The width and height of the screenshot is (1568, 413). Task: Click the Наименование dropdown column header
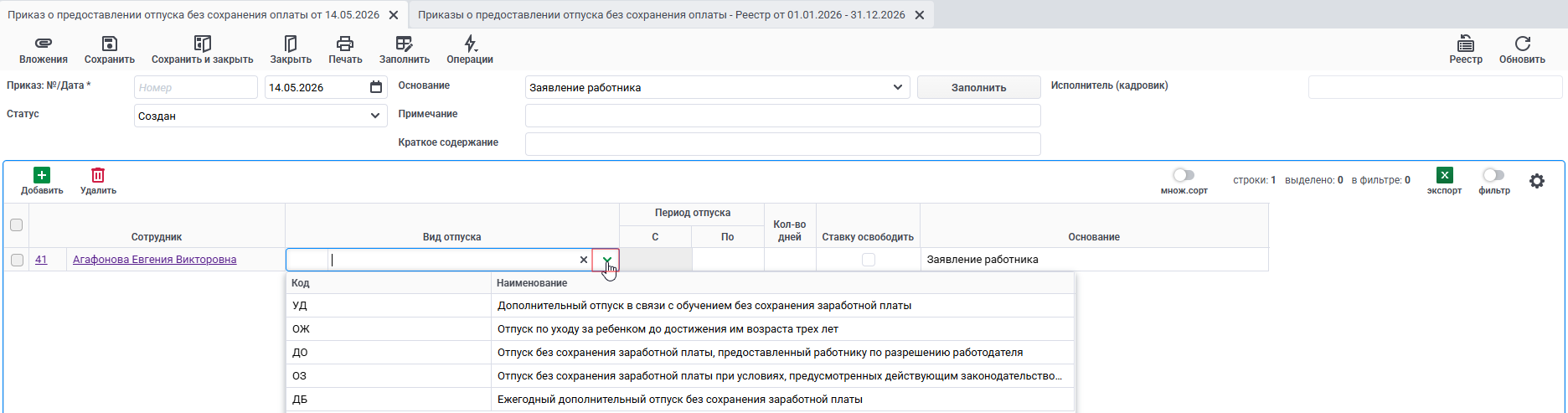click(783, 283)
